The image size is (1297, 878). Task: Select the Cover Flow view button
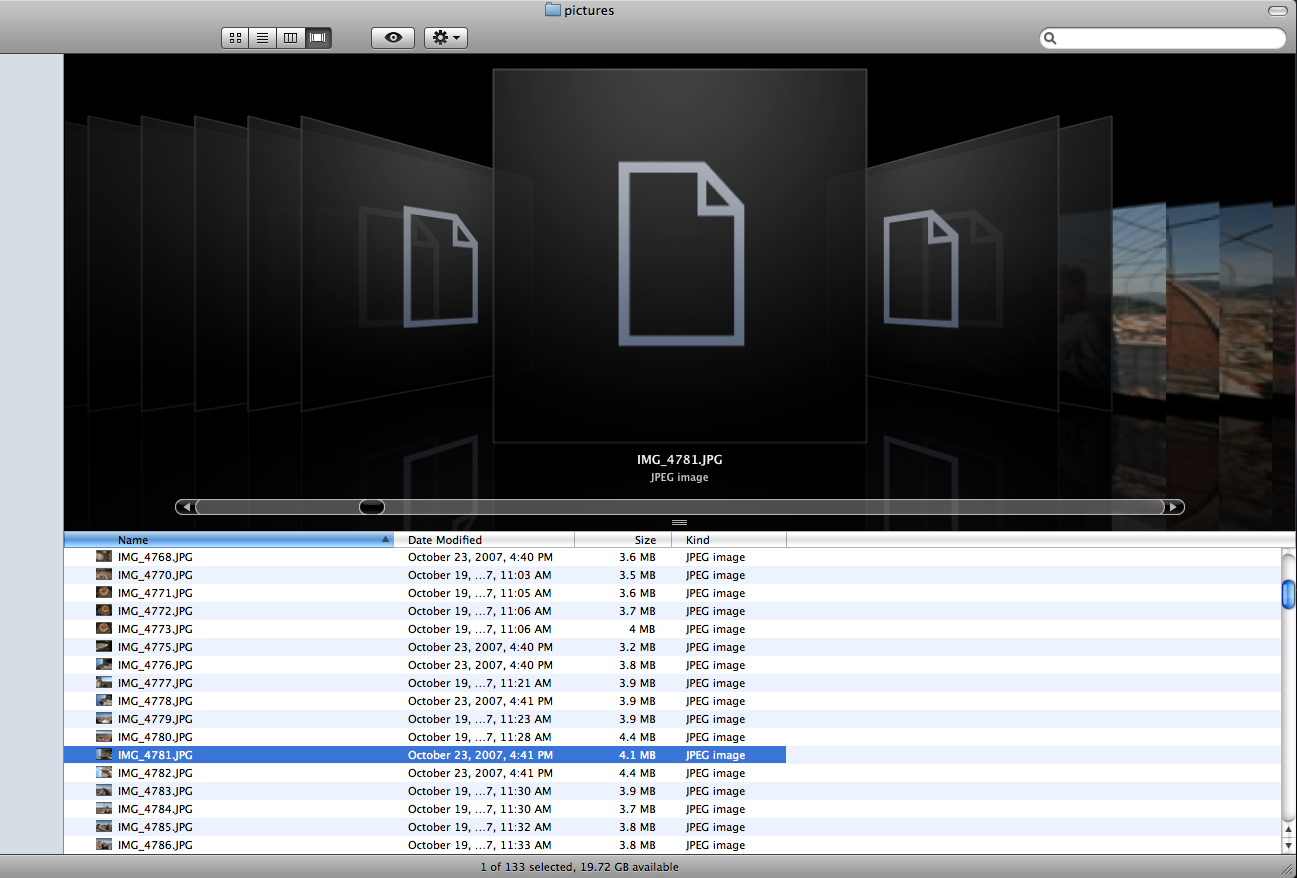pyautogui.click(x=318, y=38)
